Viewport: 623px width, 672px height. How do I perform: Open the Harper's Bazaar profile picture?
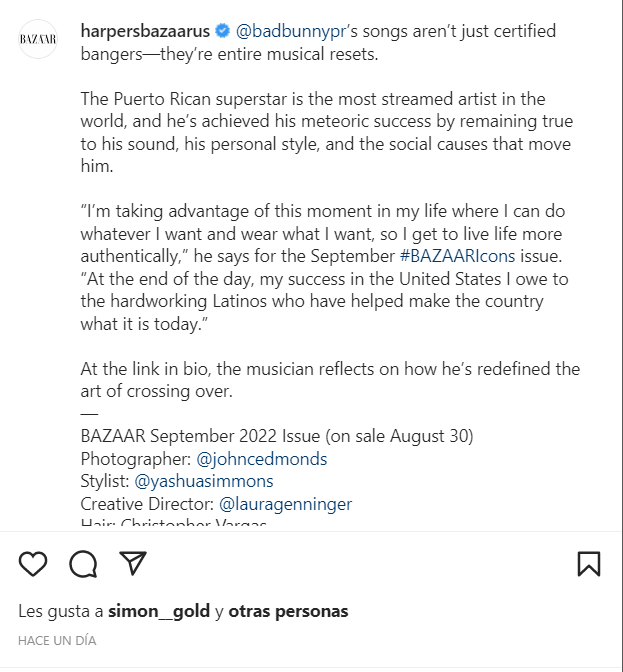[39, 39]
